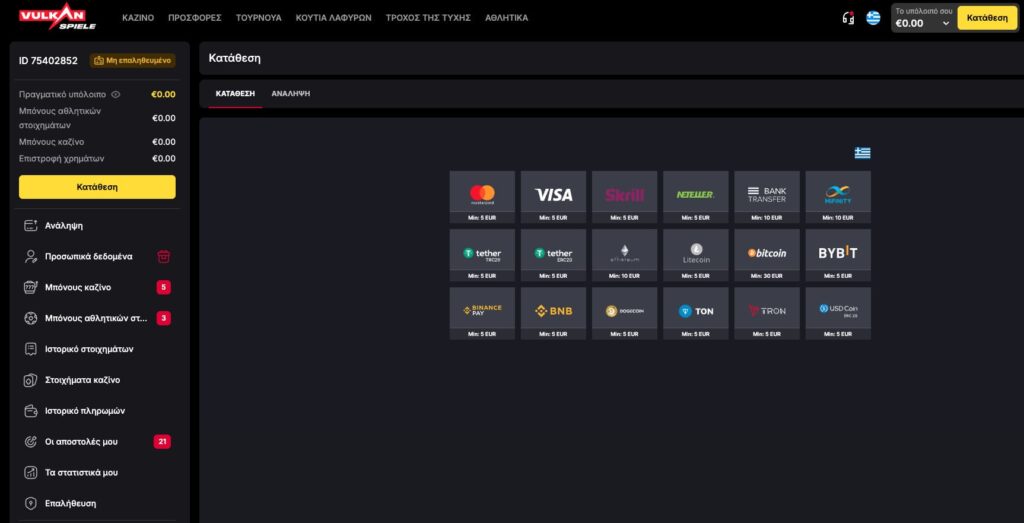The image size is (1024, 523).
Task: Toggle real balance visibility eye icon
Action: [116, 94]
